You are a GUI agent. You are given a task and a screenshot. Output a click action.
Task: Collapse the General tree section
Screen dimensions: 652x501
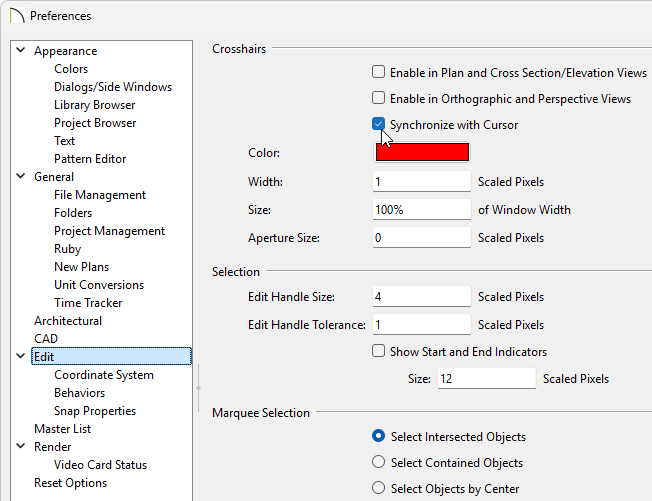20,176
